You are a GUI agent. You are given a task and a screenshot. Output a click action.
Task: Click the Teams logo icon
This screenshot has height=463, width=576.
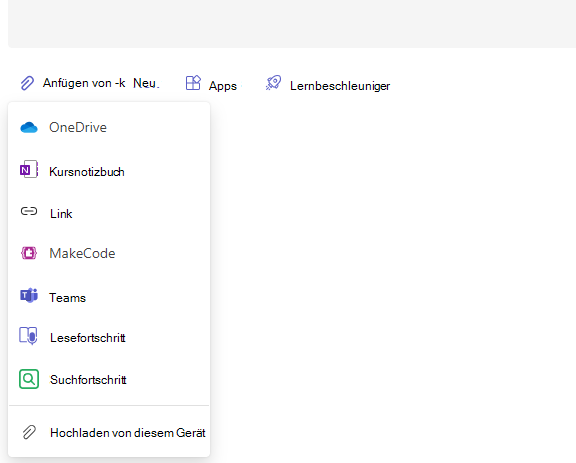[x=29, y=295]
